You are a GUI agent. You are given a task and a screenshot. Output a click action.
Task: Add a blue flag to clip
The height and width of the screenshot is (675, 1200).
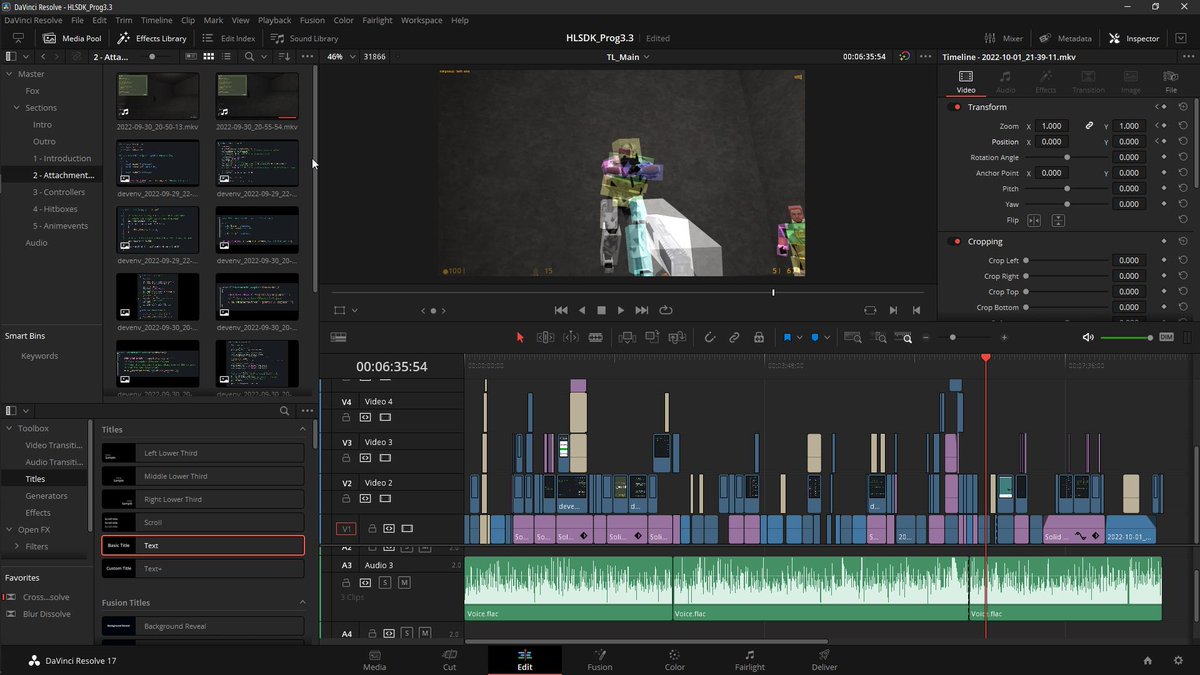click(787, 338)
